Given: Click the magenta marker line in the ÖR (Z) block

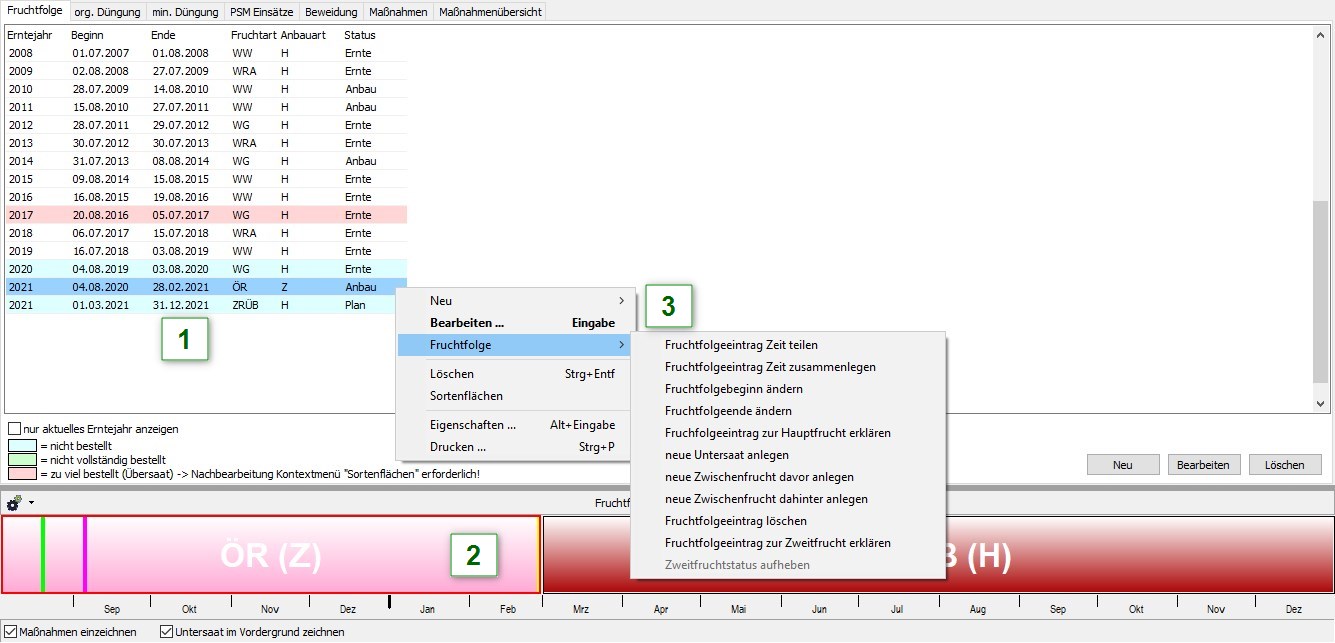Looking at the screenshot, I should [85, 555].
